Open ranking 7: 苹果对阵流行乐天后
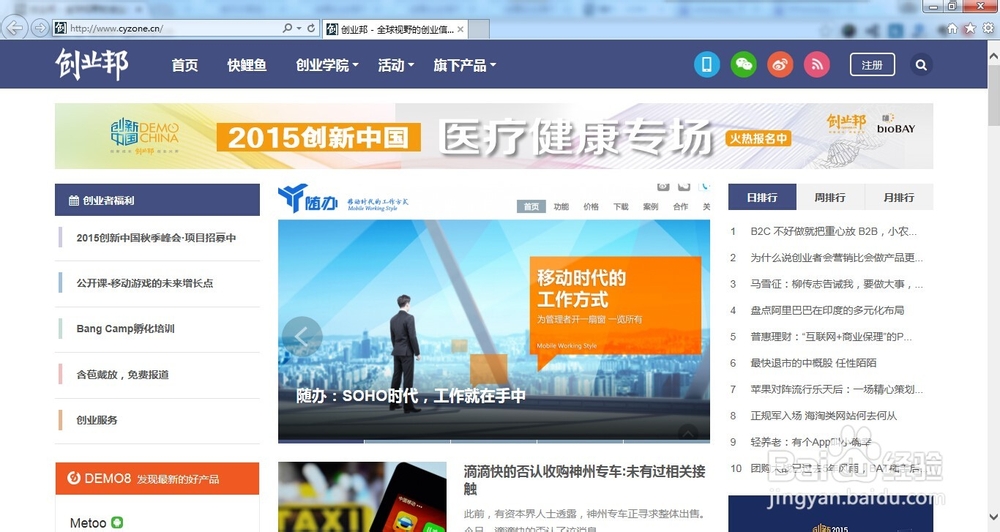The image size is (1000, 532). click(836, 389)
